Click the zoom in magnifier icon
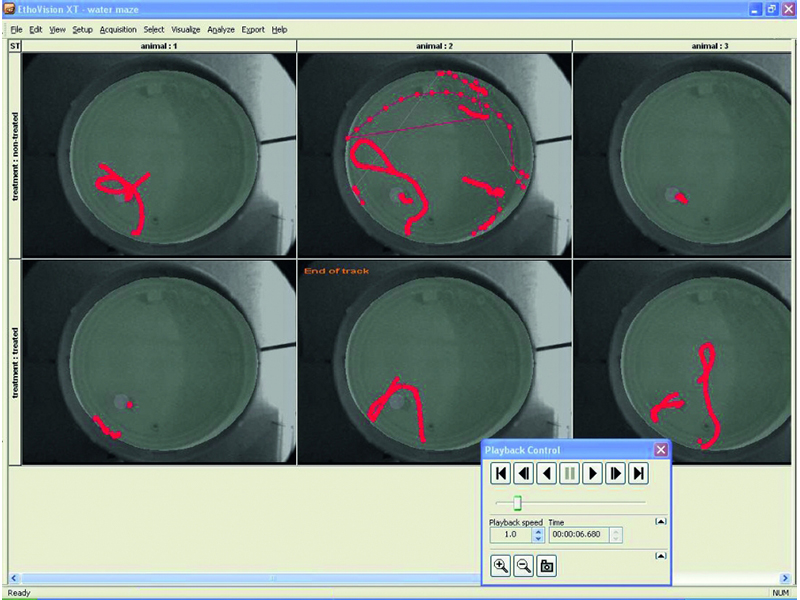800x600 pixels. [x=502, y=566]
